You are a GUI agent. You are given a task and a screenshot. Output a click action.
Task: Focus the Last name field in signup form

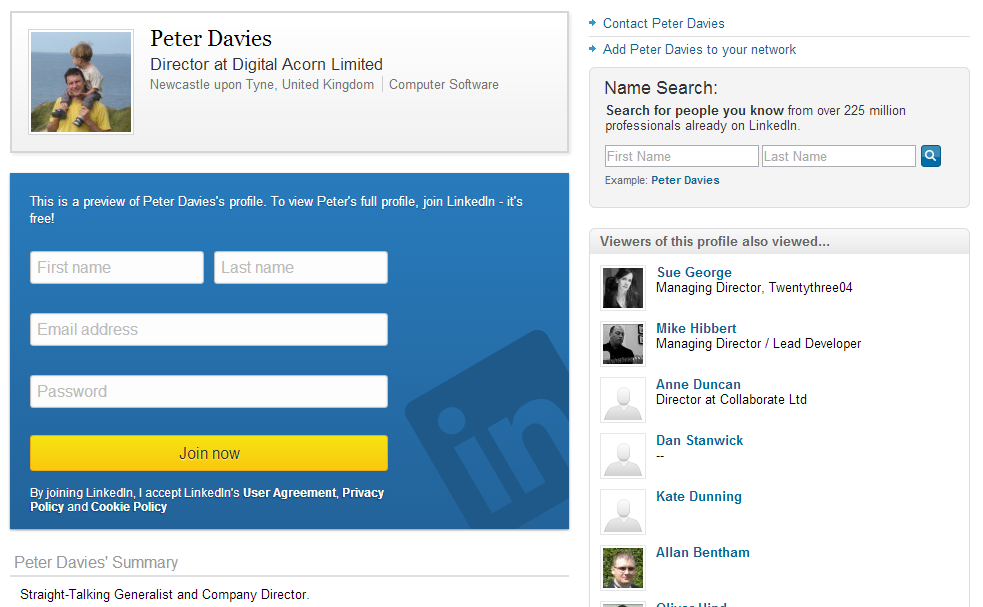[x=301, y=268]
